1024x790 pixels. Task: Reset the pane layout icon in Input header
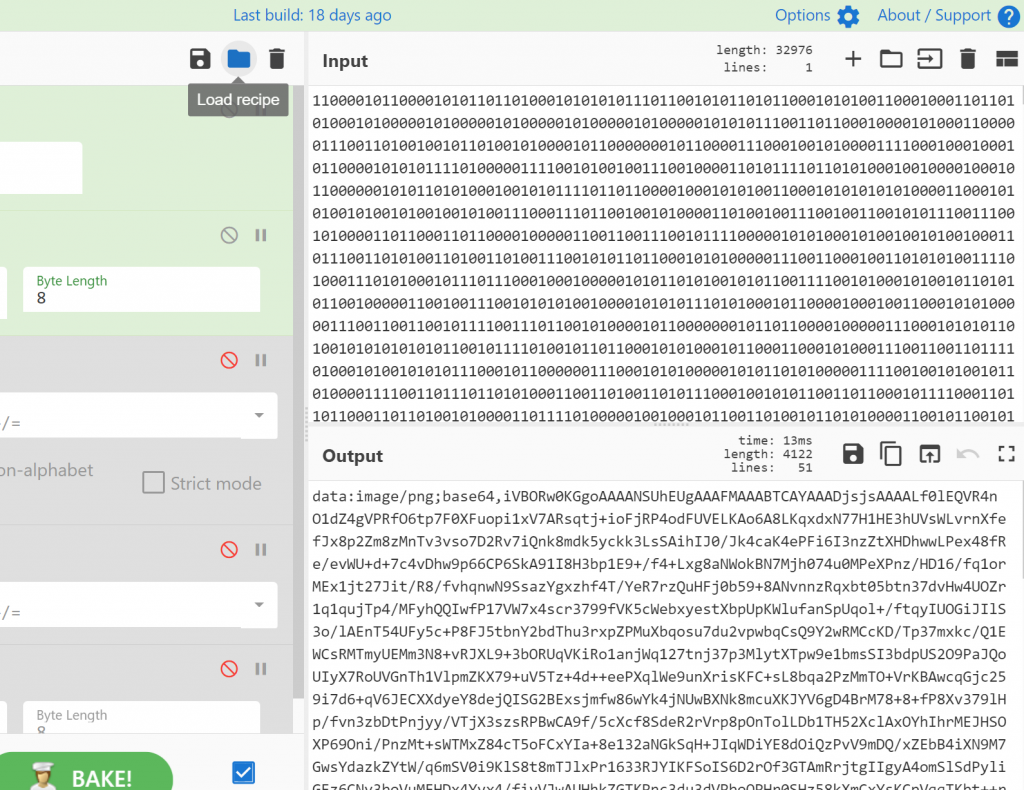coord(1006,59)
